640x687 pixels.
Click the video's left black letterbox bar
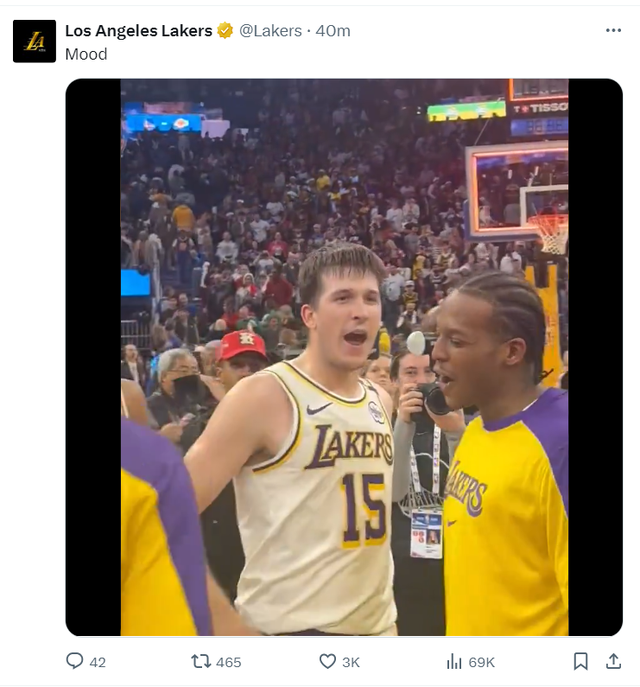(93, 357)
